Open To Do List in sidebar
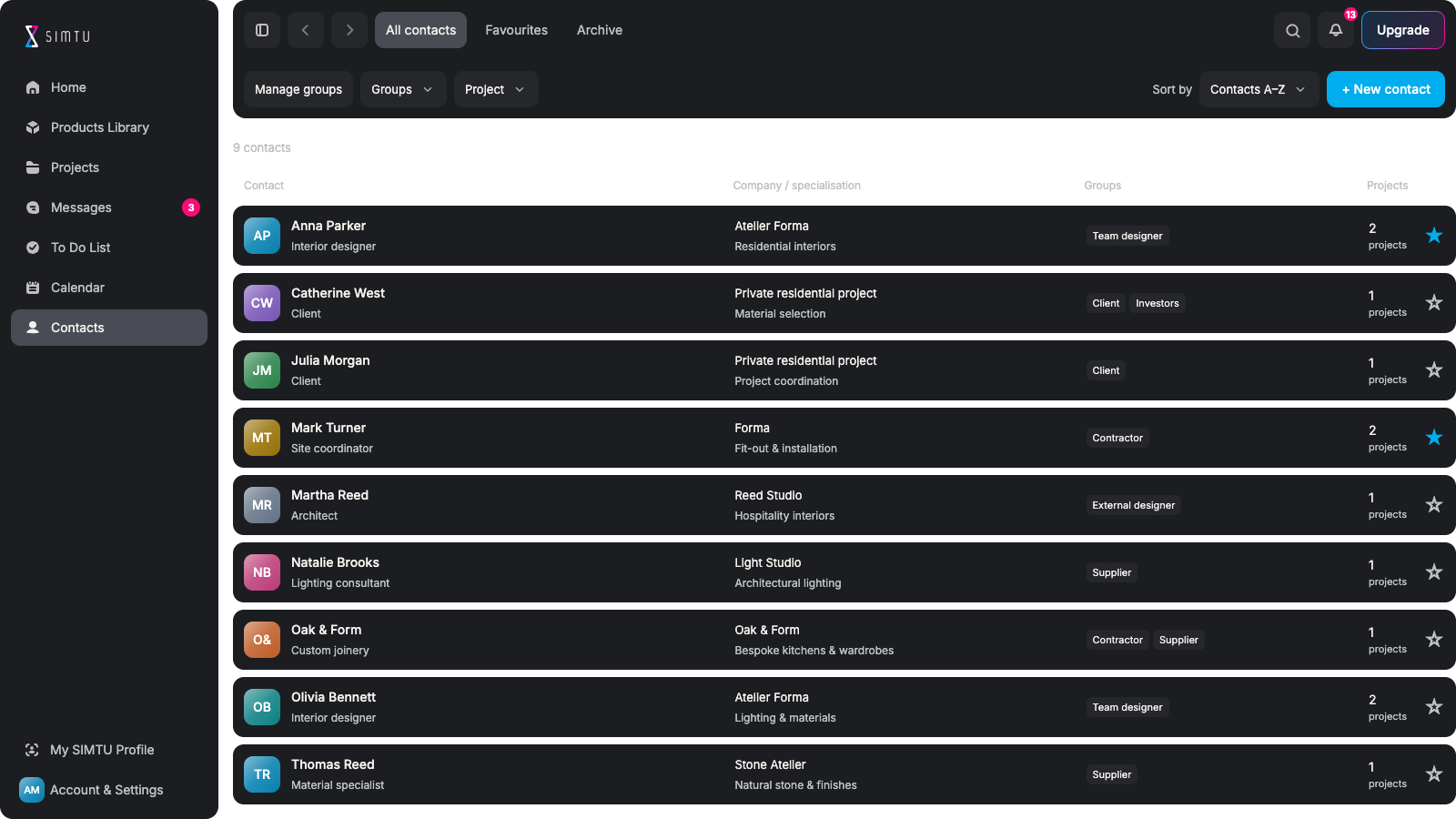Image resolution: width=1456 pixels, height=819 pixels. pos(109,248)
